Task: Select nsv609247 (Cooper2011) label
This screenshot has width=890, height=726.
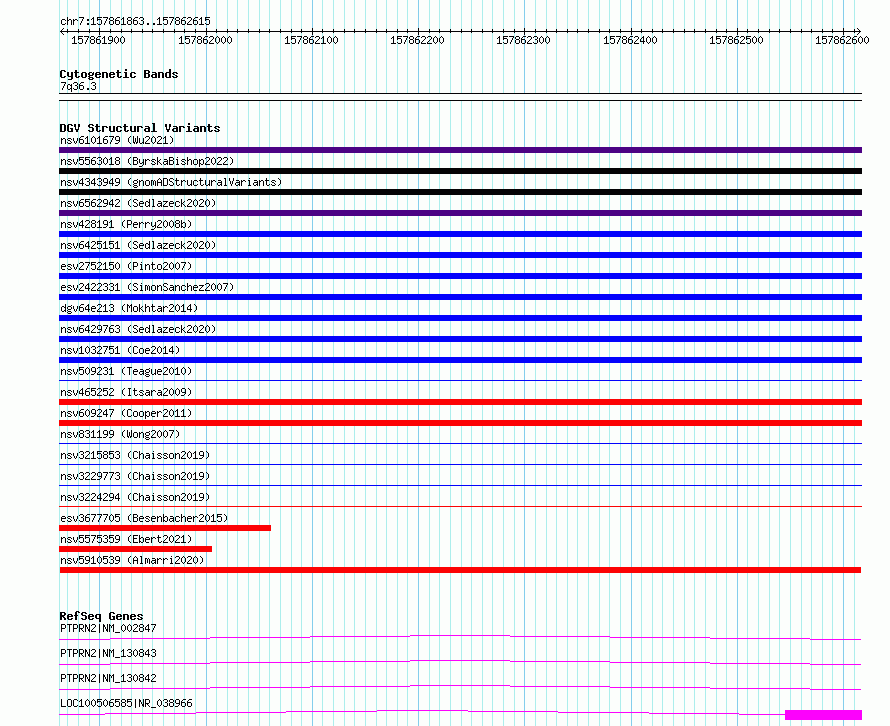Action: pyautogui.click(x=126, y=413)
